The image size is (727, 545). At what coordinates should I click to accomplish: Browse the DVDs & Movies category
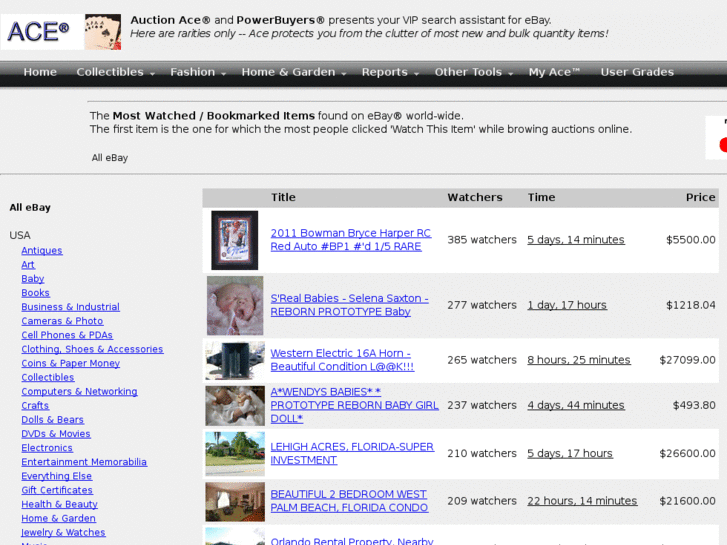coord(56,434)
